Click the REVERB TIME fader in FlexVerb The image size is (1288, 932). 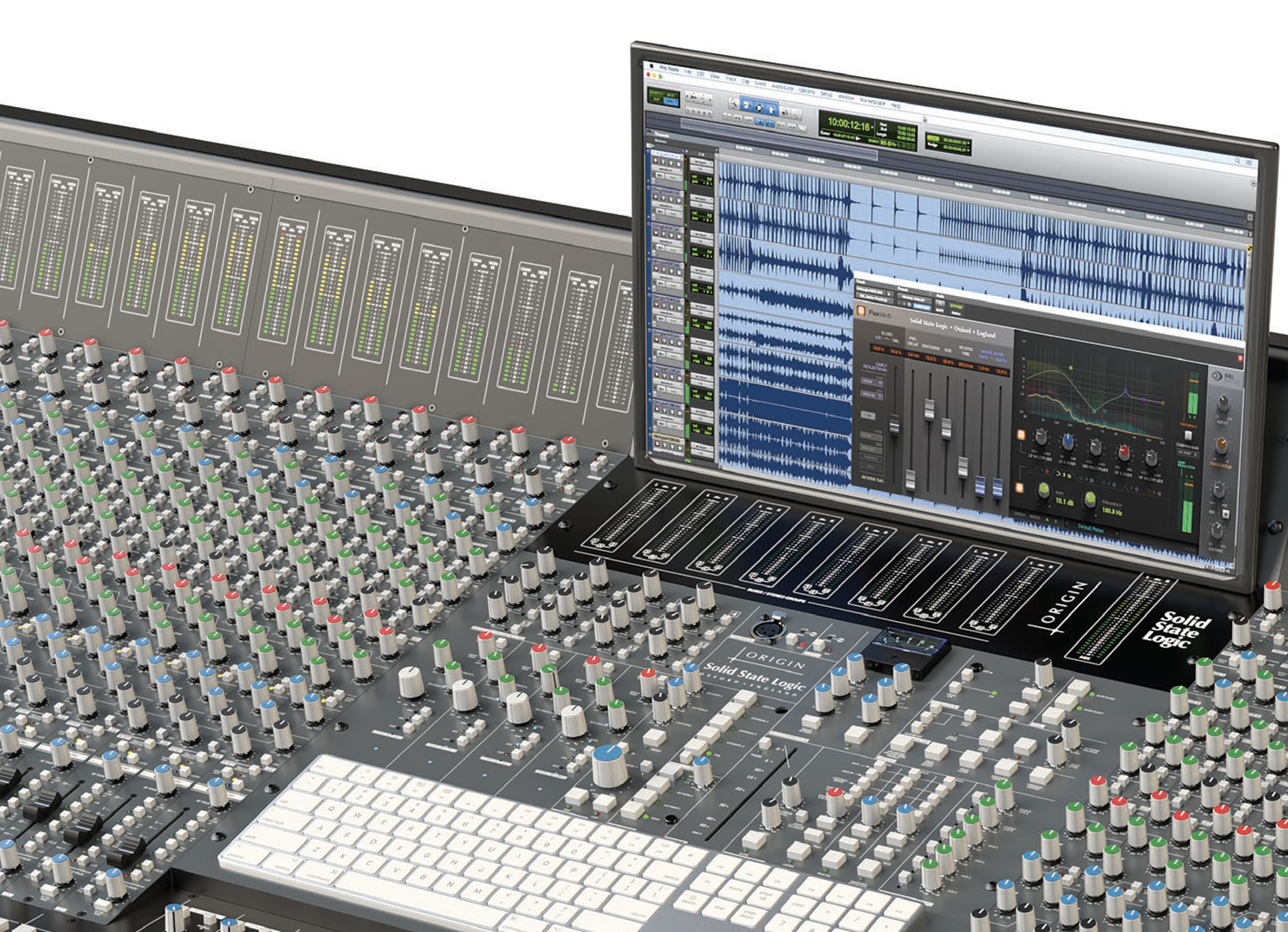coord(963,467)
